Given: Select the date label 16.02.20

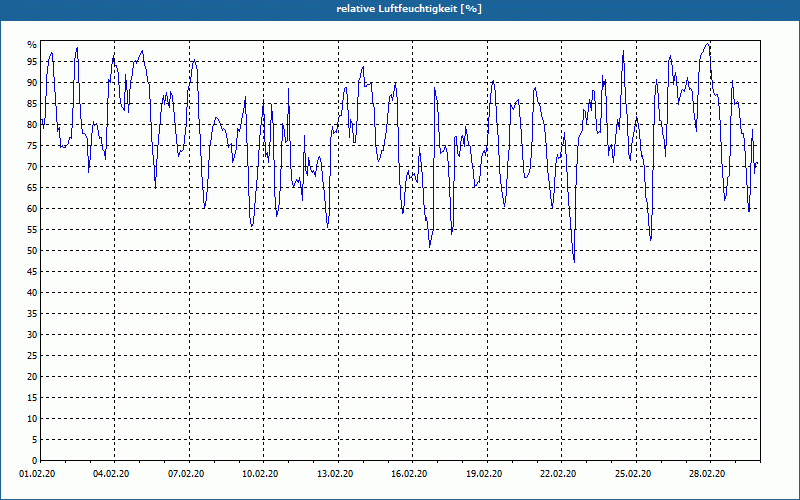Looking at the screenshot, I should point(409,474).
